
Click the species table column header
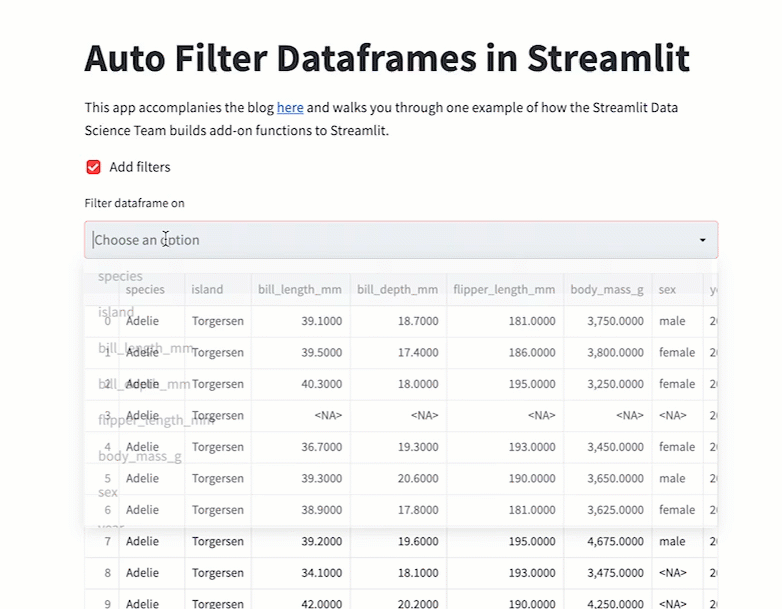click(x=152, y=289)
